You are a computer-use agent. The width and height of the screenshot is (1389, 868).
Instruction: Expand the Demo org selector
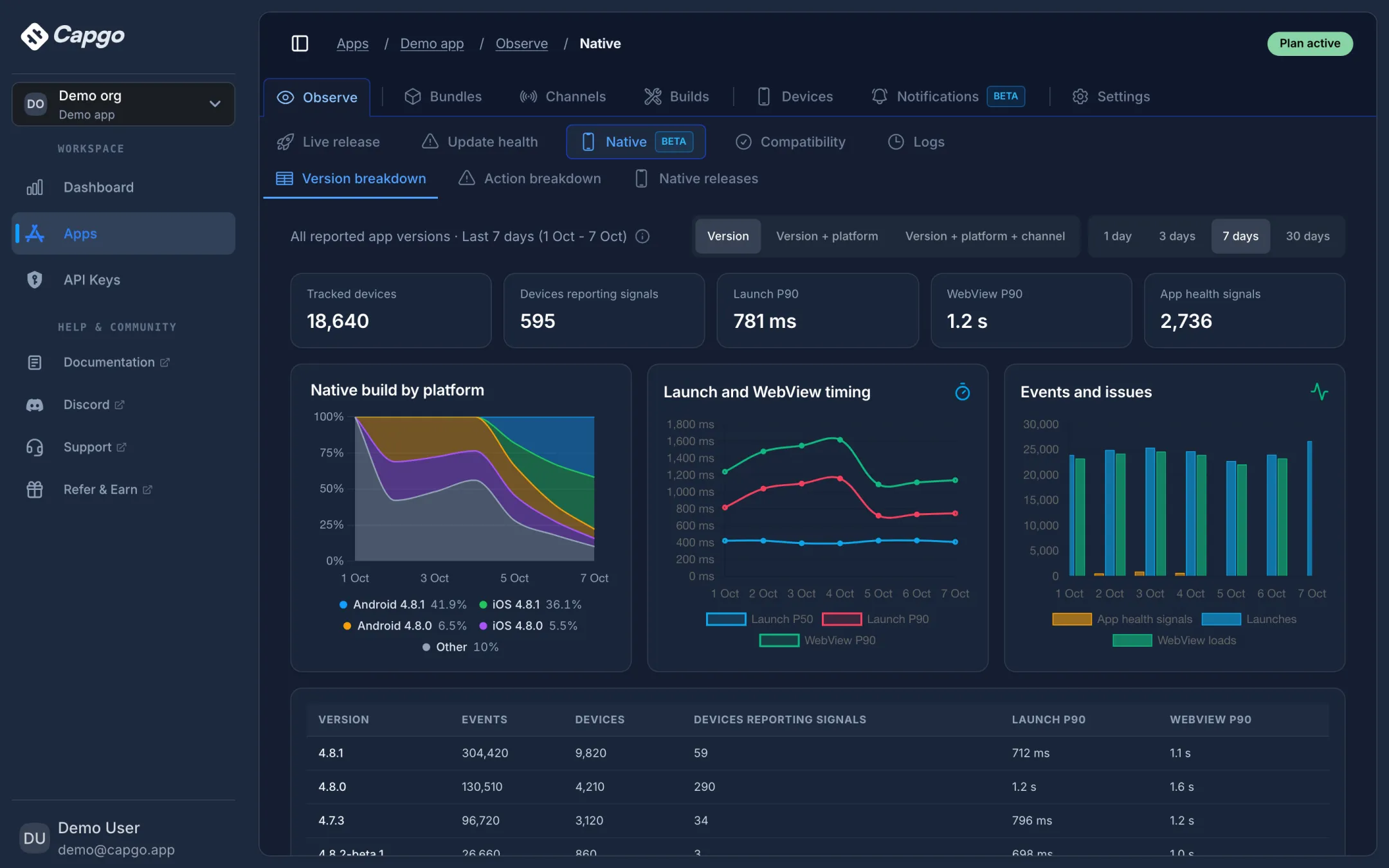(x=123, y=104)
